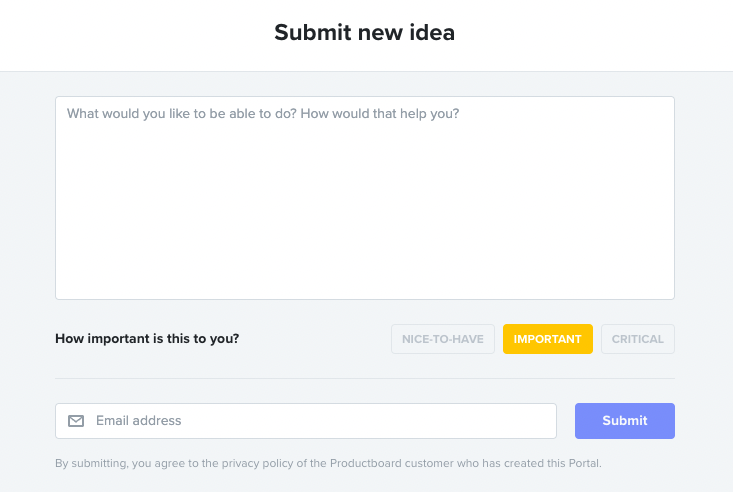Mark this idea as CRITICAL
The image size is (733, 492).
click(638, 339)
